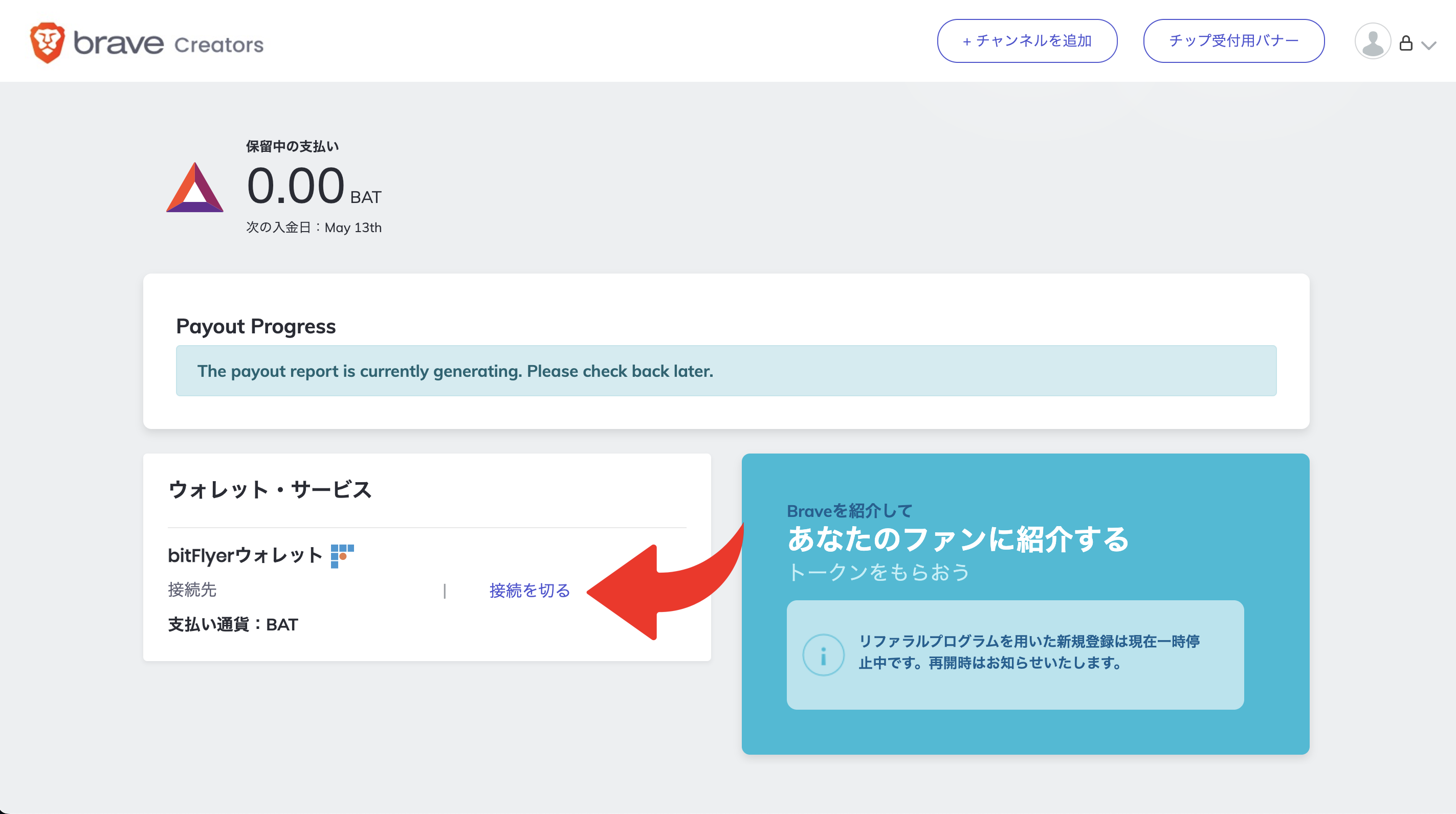The width and height of the screenshot is (1456, 814).
Task: Click the ウォレット・サービス heading
Action: [270, 489]
